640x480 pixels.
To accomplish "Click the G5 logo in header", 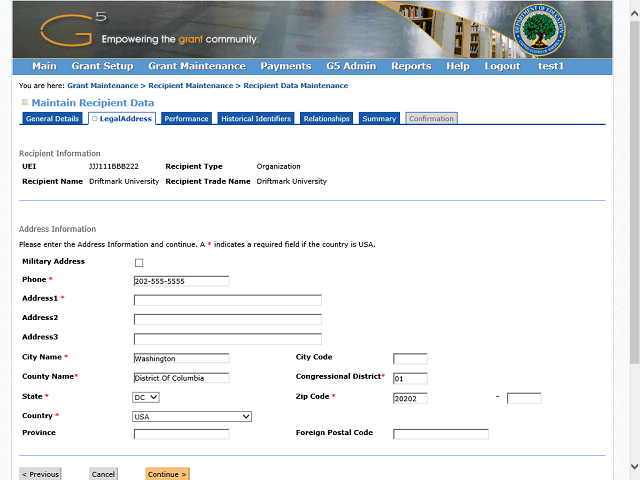I will click(x=73, y=29).
